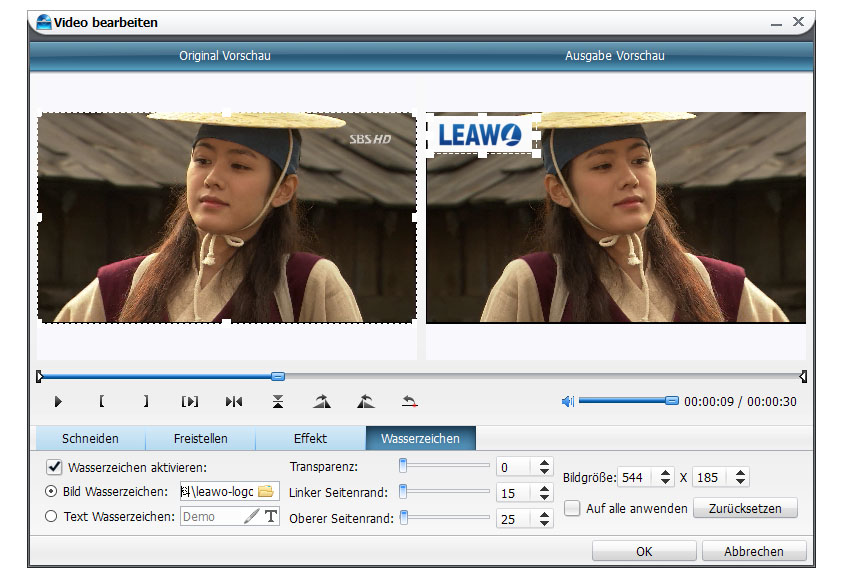This screenshot has height=578, width=844.
Task: Click the Linker Seitenrand spinner arrows
Action: (544, 493)
